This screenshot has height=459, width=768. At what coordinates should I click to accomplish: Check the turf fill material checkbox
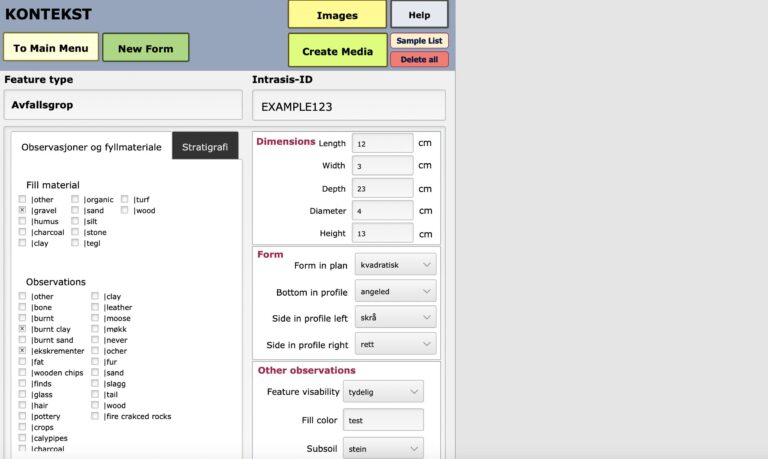pos(124,199)
